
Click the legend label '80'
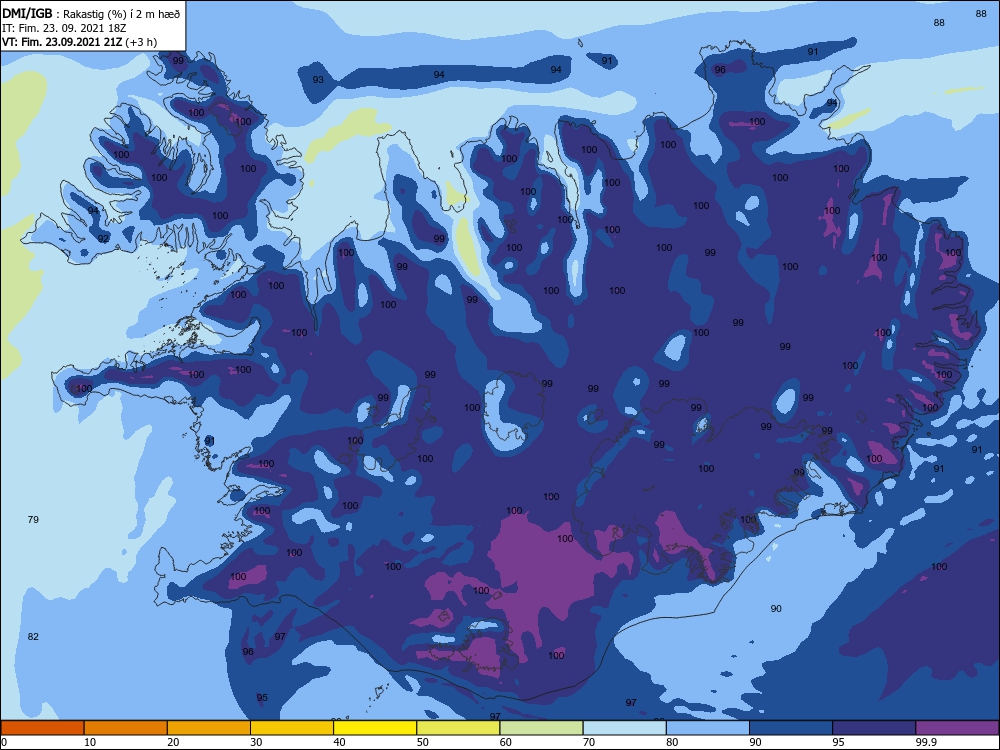pos(672,742)
